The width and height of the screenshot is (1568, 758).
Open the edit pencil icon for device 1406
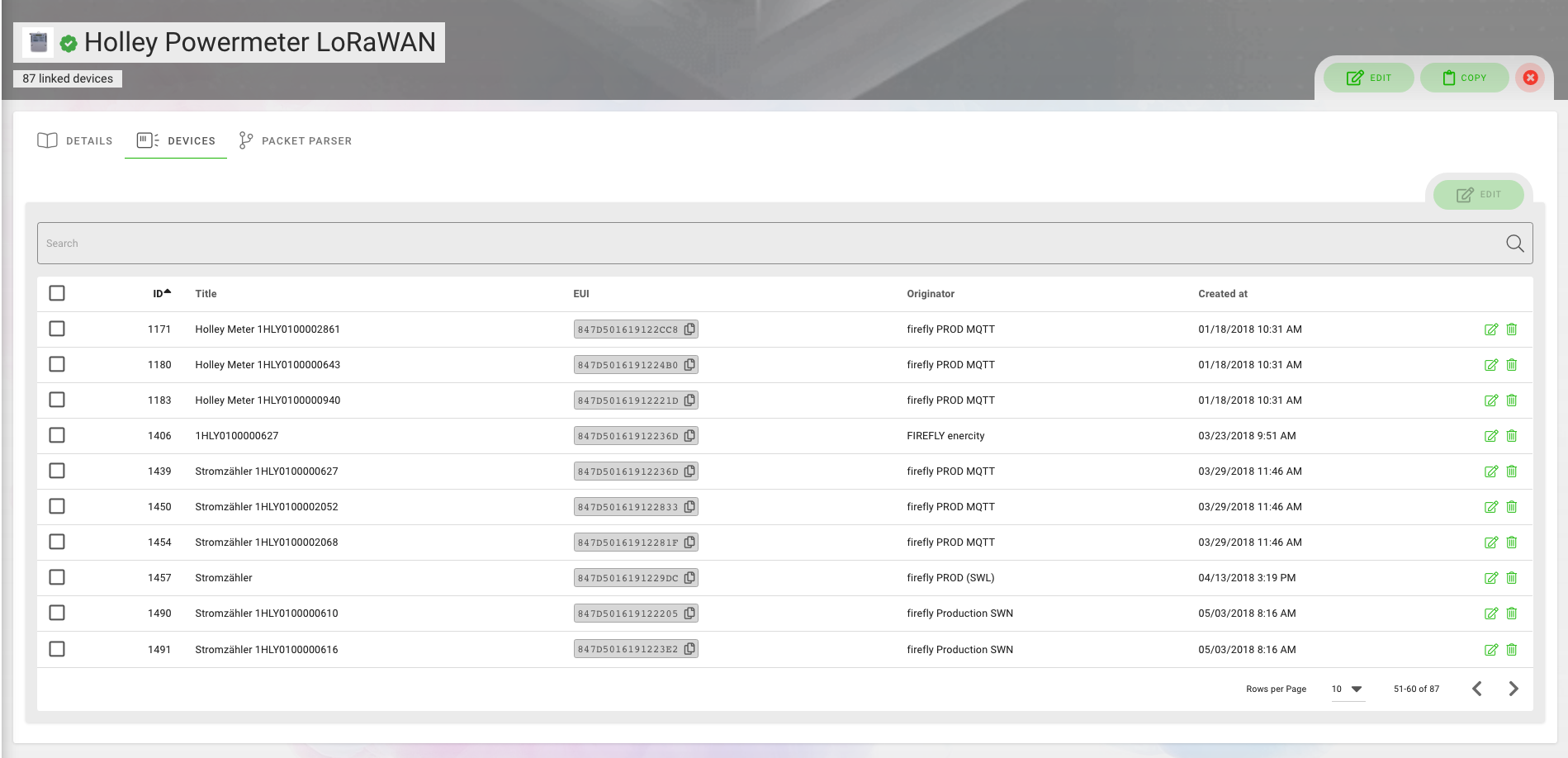[x=1491, y=435]
